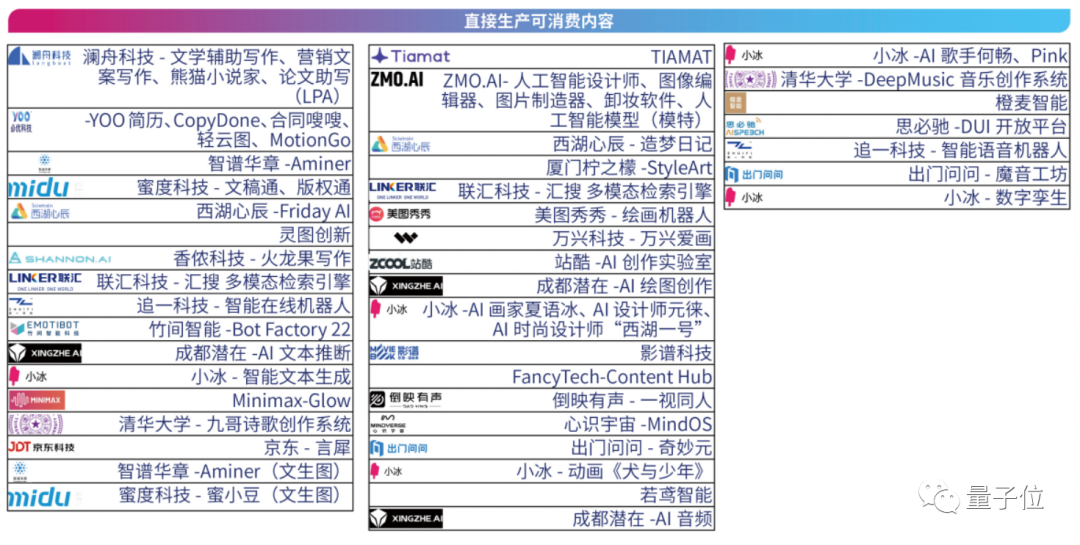Image resolution: width=1080 pixels, height=545 pixels.
Task: Select 追一科技 logo in 智能在线机器人 row
Action: [x=21, y=306]
